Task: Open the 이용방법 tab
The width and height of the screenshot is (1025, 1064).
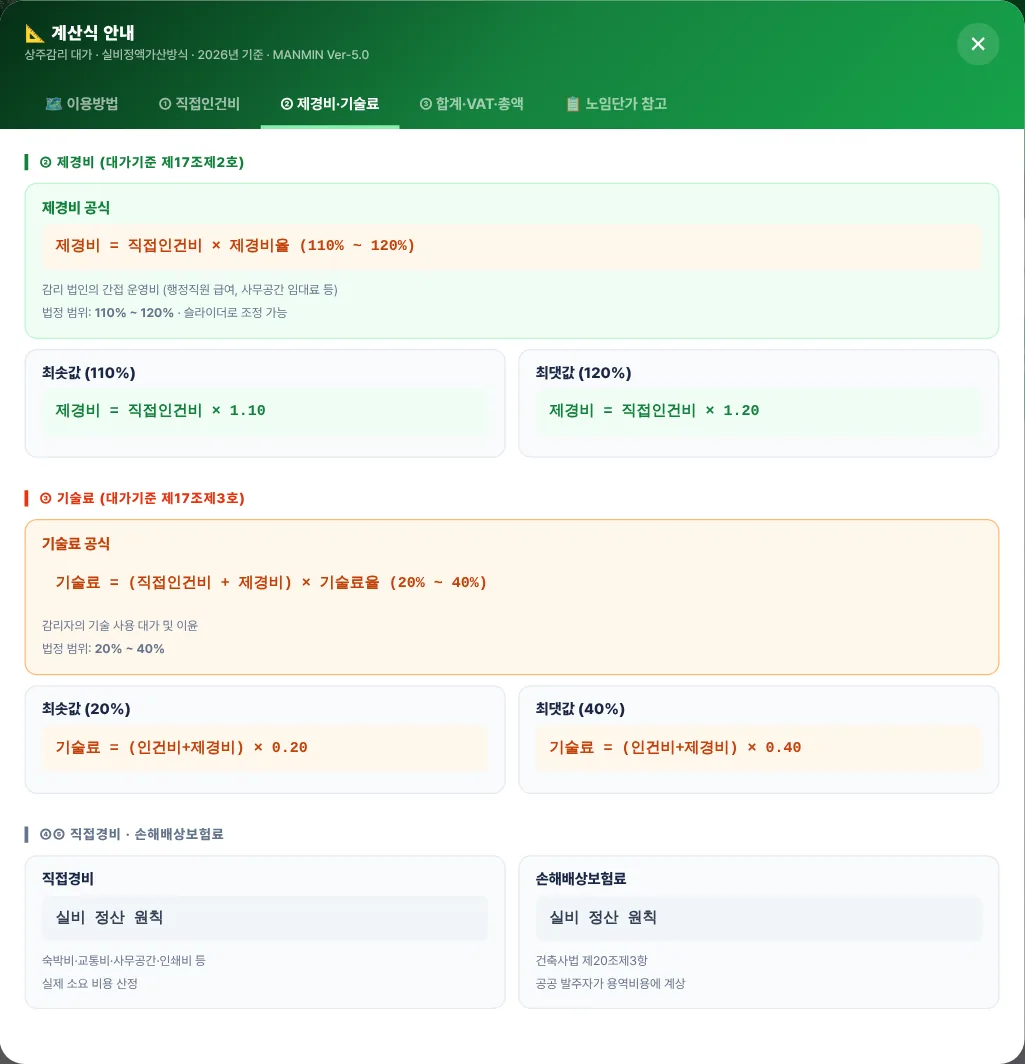Action: [x=81, y=104]
